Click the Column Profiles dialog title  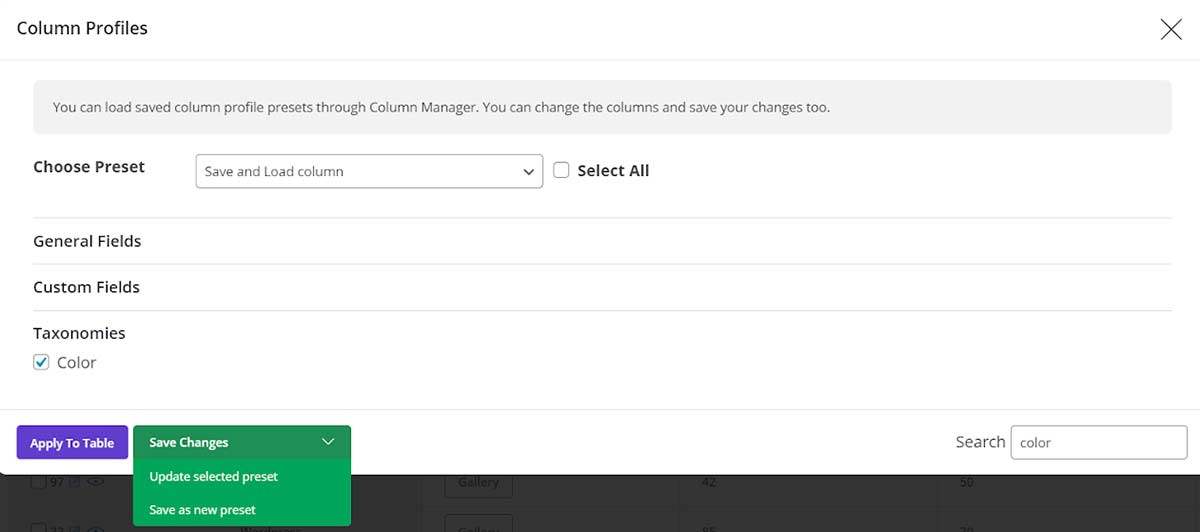coord(82,28)
